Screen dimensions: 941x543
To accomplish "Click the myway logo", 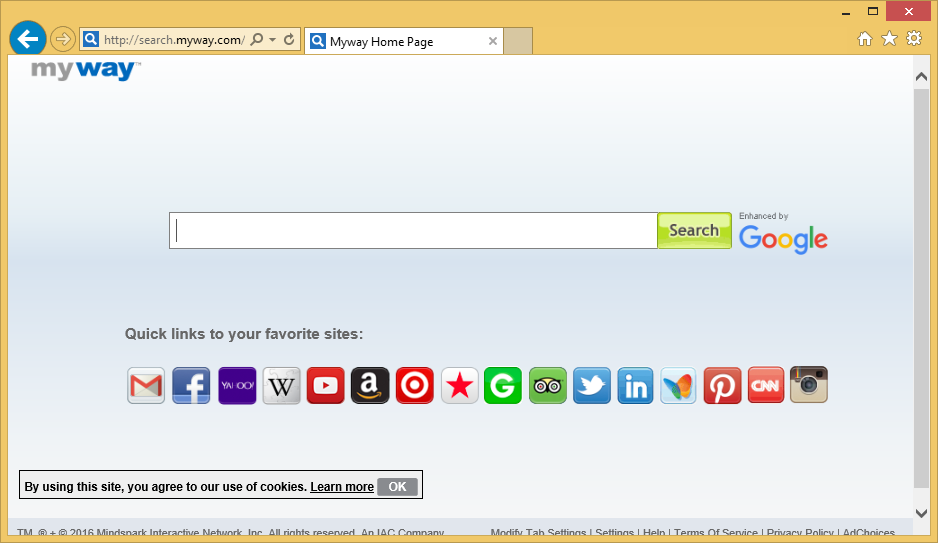I will (86, 70).
